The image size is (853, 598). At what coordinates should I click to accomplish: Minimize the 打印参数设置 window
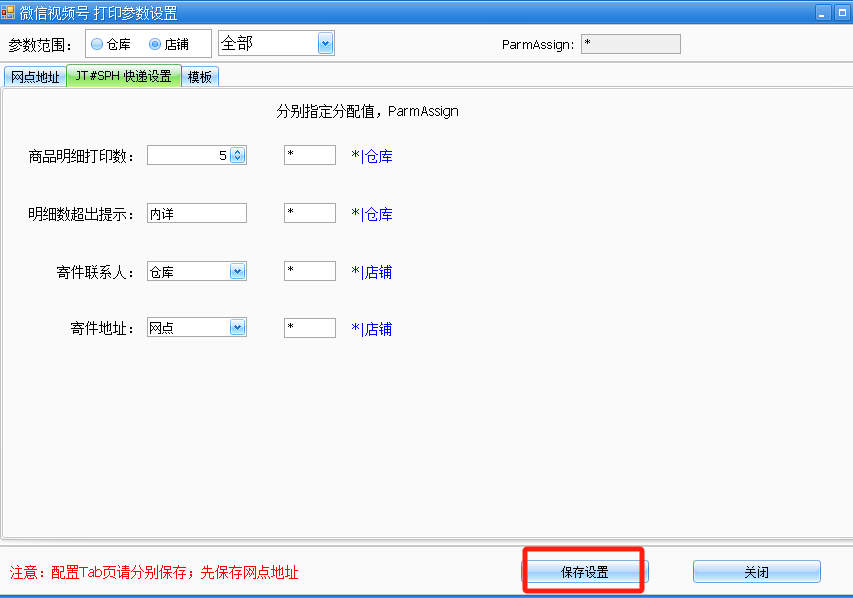click(824, 13)
